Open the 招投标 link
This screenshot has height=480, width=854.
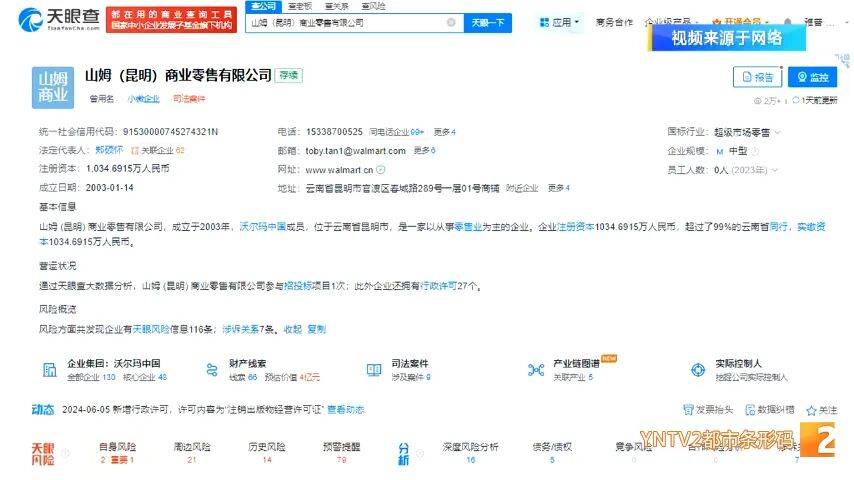pos(298,285)
